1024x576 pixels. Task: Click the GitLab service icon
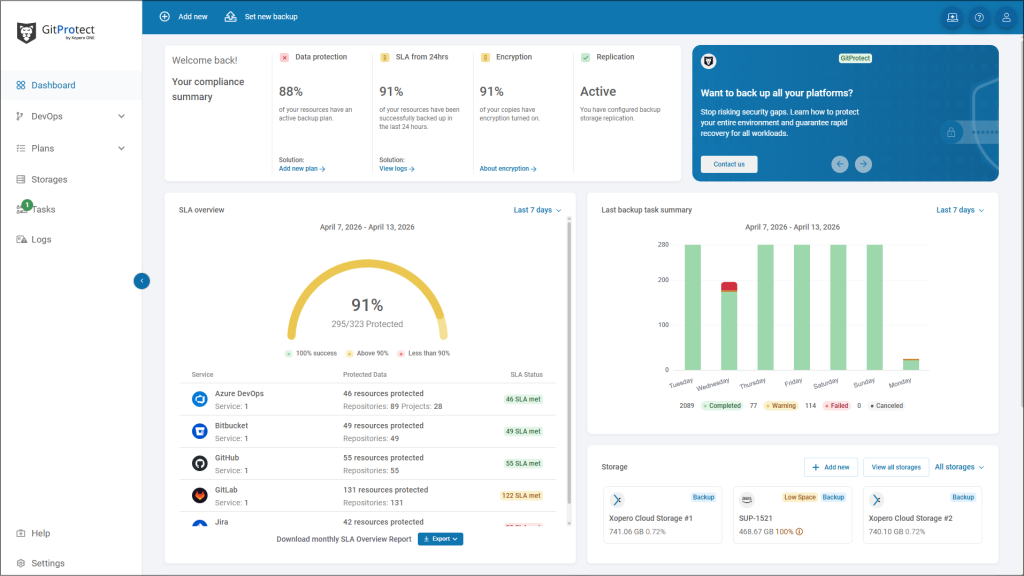pos(198,494)
